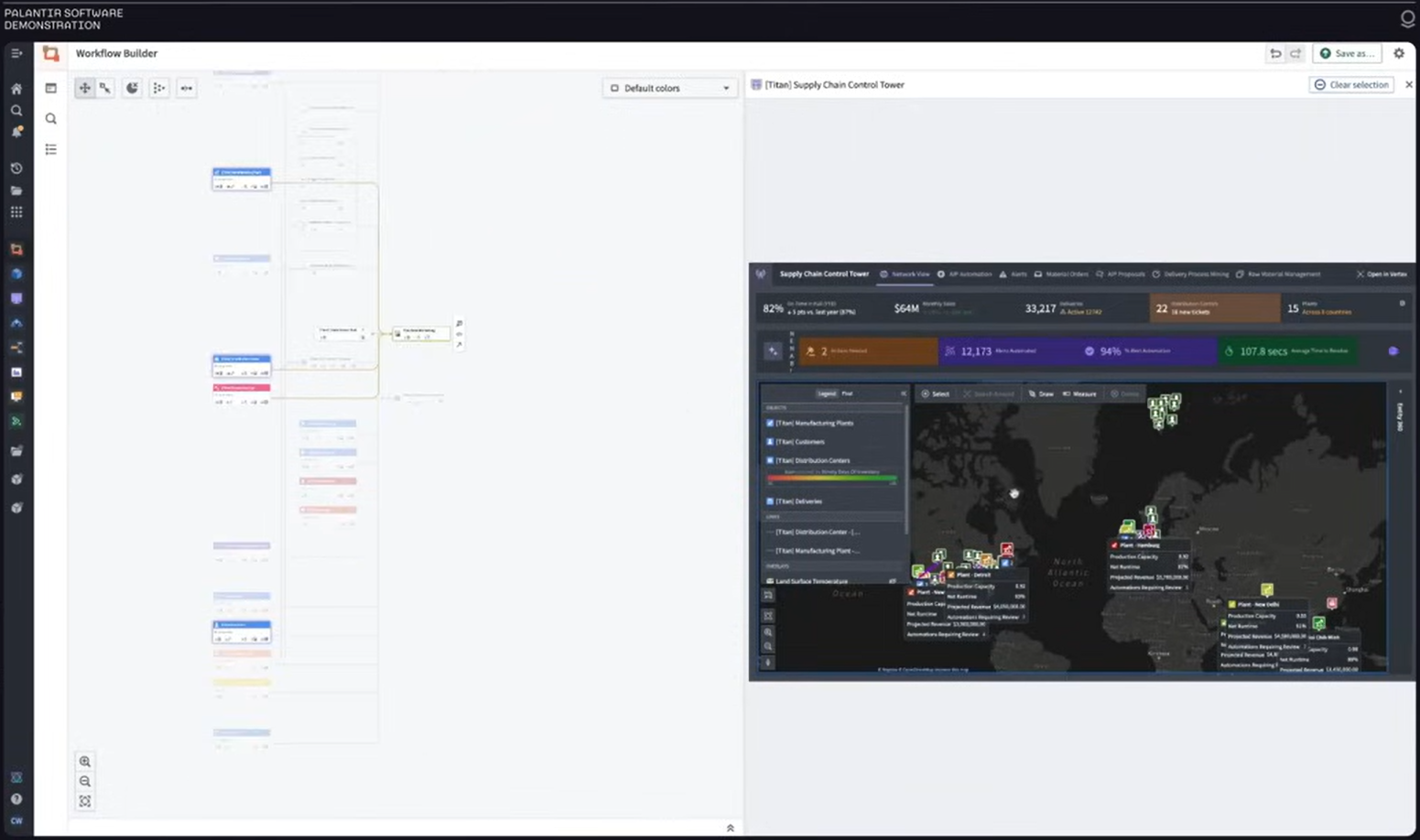Toggle the sidebar expand menu icon
Viewport: 1420px width, 840px height.
click(16, 53)
